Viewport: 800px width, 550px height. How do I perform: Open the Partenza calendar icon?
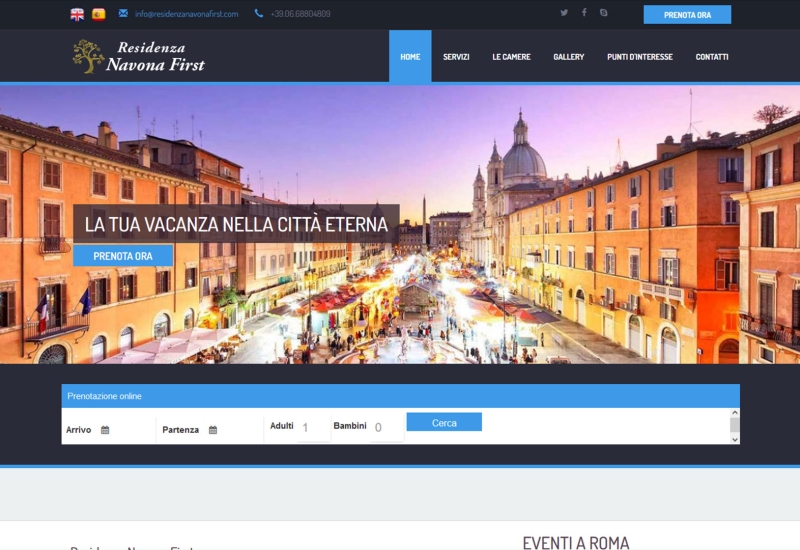tap(213, 430)
